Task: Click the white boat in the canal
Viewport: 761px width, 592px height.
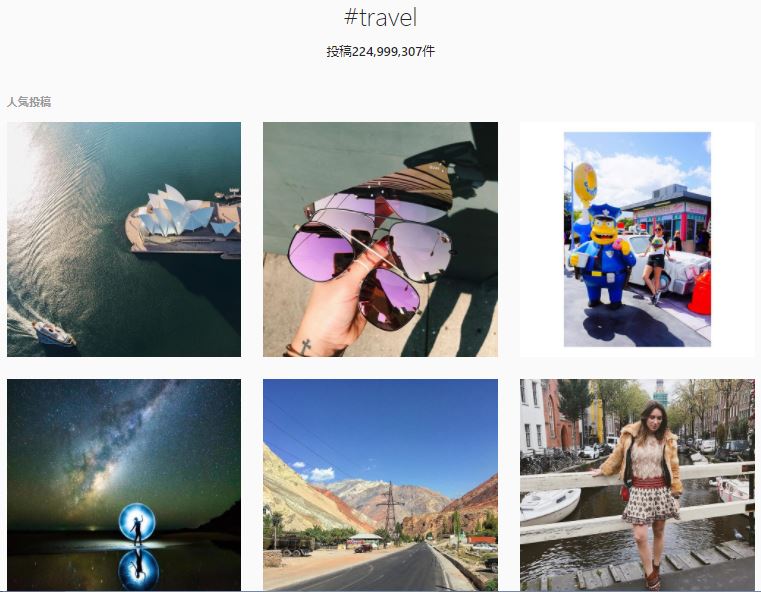Action: click(x=550, y=506)
